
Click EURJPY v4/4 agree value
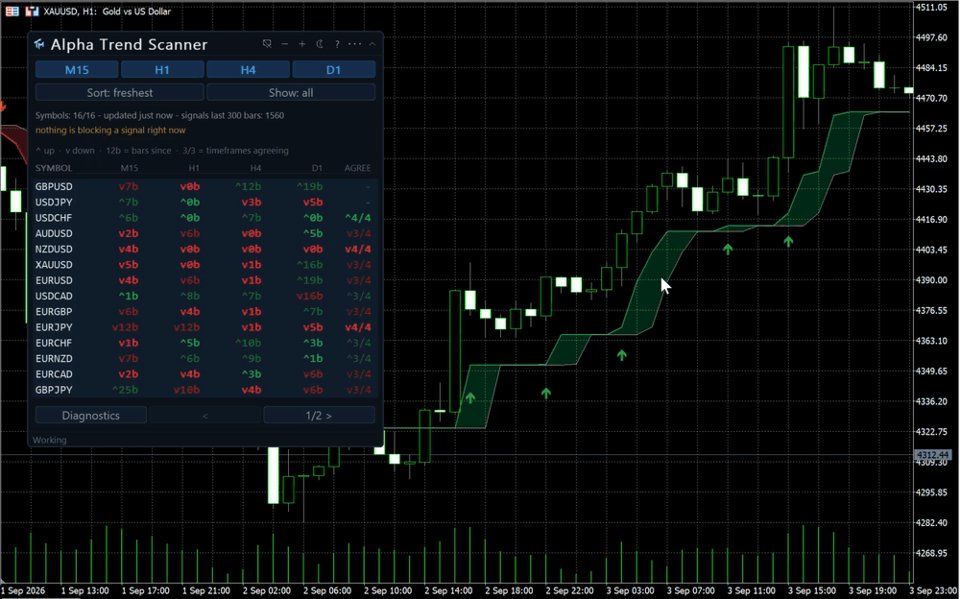(x=358, y=327)
